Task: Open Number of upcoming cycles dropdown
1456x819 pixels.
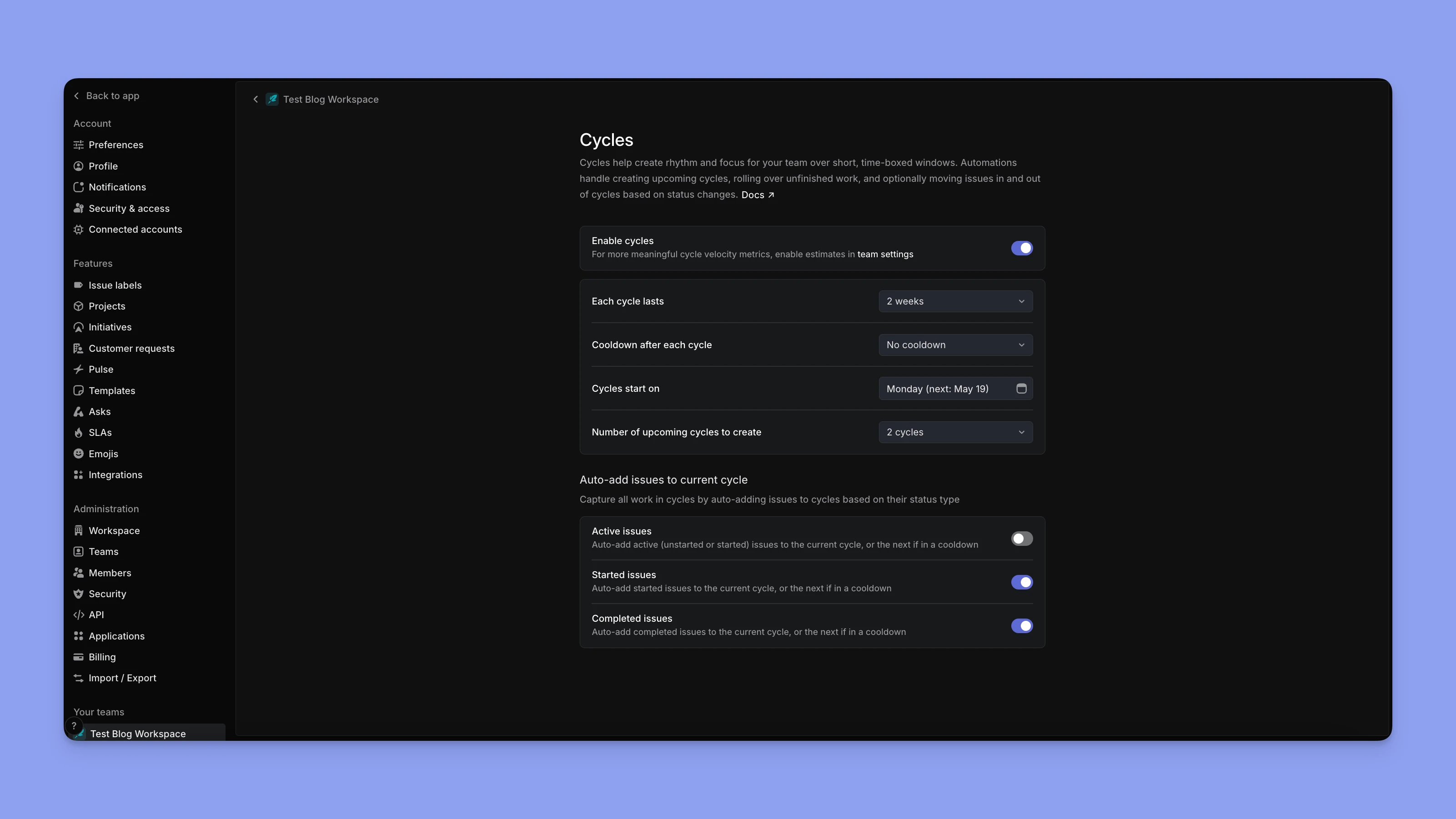Action: click(x=955, y=432)
